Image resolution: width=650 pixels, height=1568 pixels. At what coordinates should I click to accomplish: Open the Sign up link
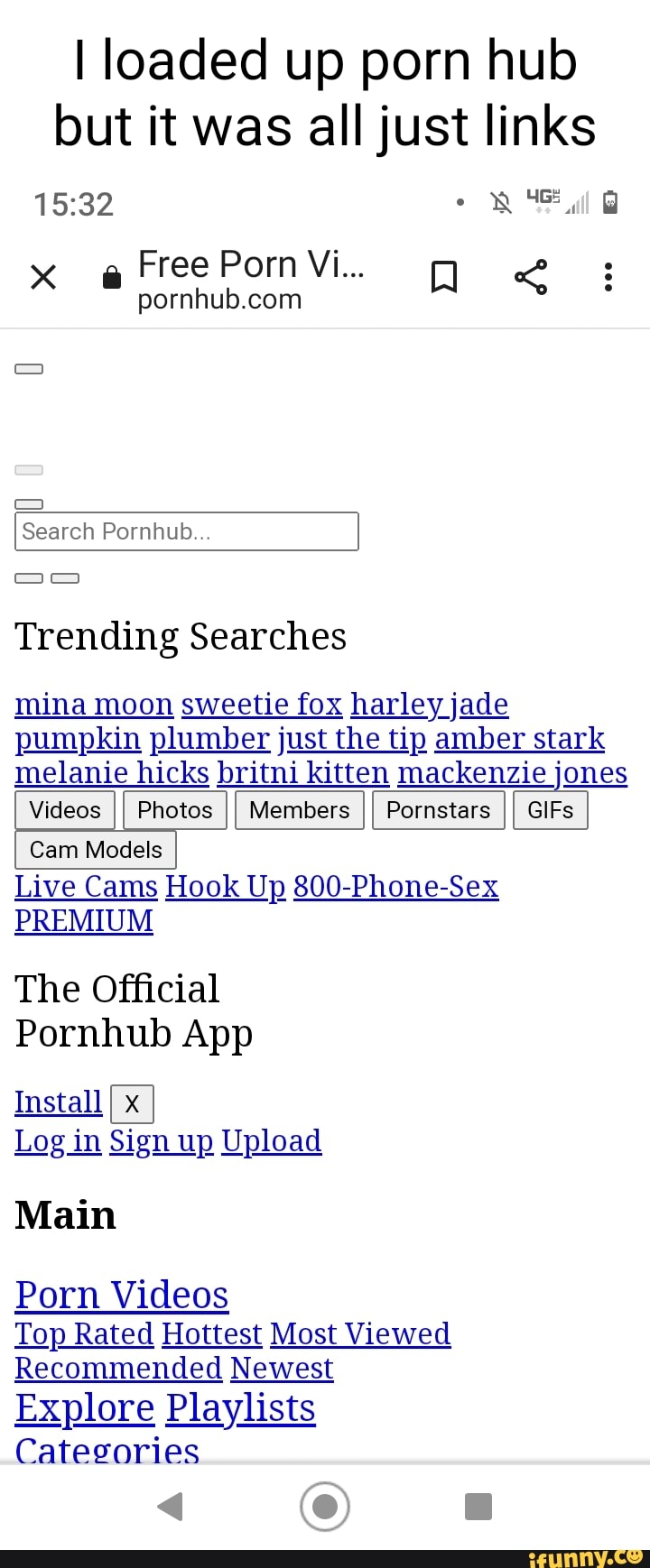coord(162,1141)
